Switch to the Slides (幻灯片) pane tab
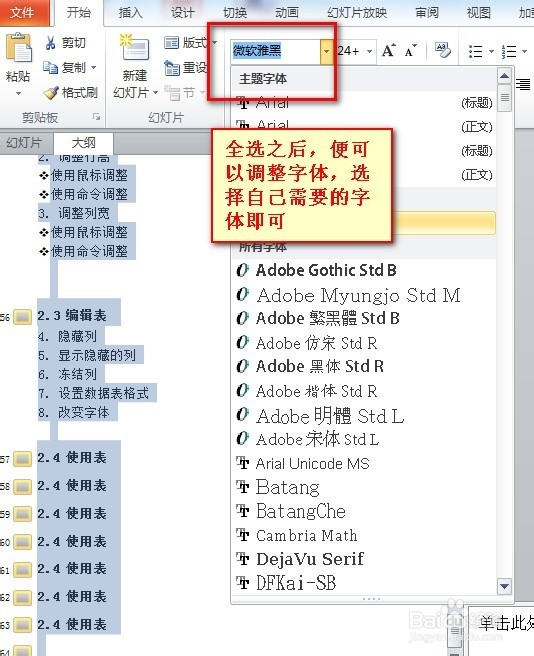Screen dimensions: 534x656 click(24, 143)
